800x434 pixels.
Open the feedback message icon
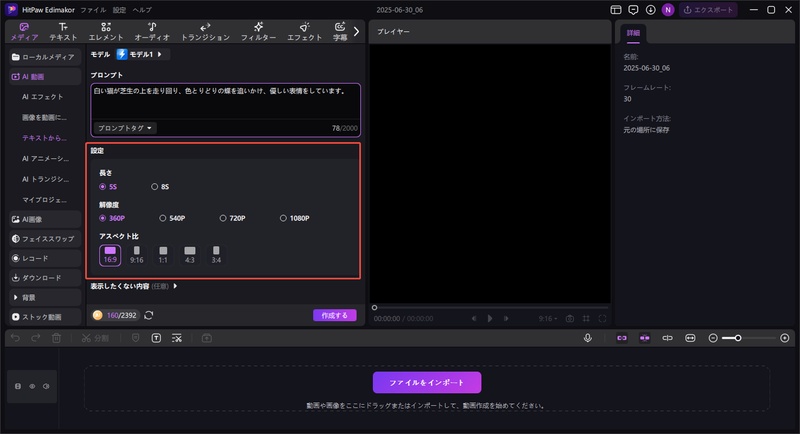click(x=633, y=10)
